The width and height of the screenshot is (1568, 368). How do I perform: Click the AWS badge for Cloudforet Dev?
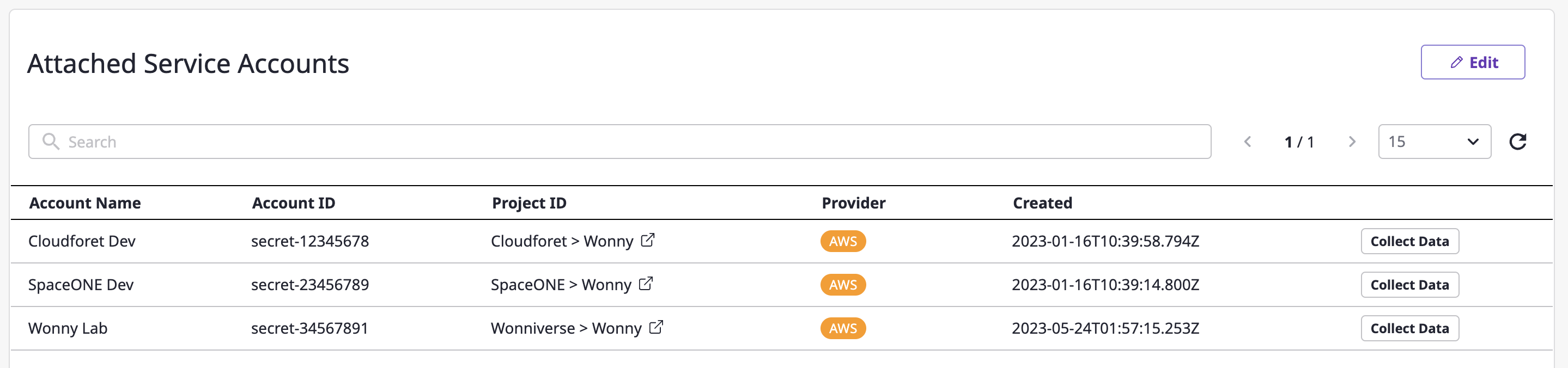tap(842, 242)
